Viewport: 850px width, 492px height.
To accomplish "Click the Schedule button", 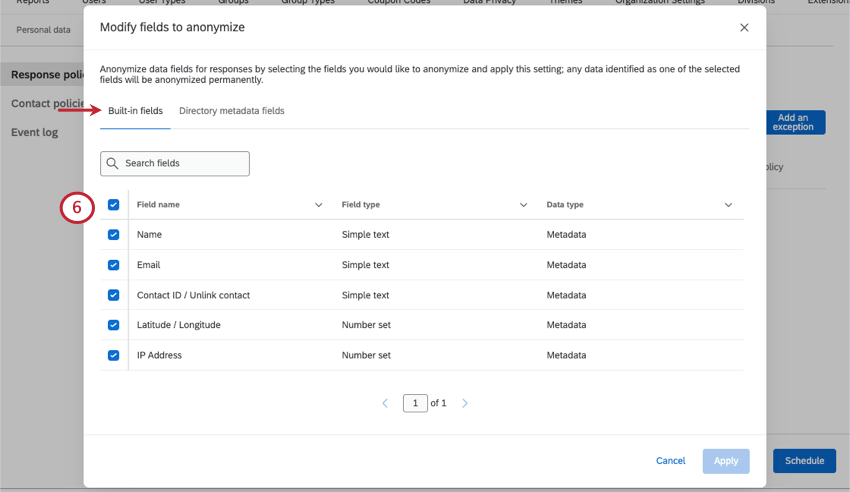I will tap(804, 461).
